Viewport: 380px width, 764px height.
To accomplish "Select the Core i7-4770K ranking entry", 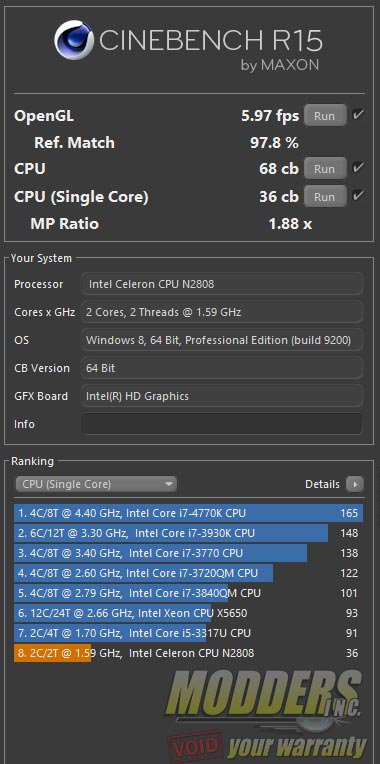I will coord(189,513).
